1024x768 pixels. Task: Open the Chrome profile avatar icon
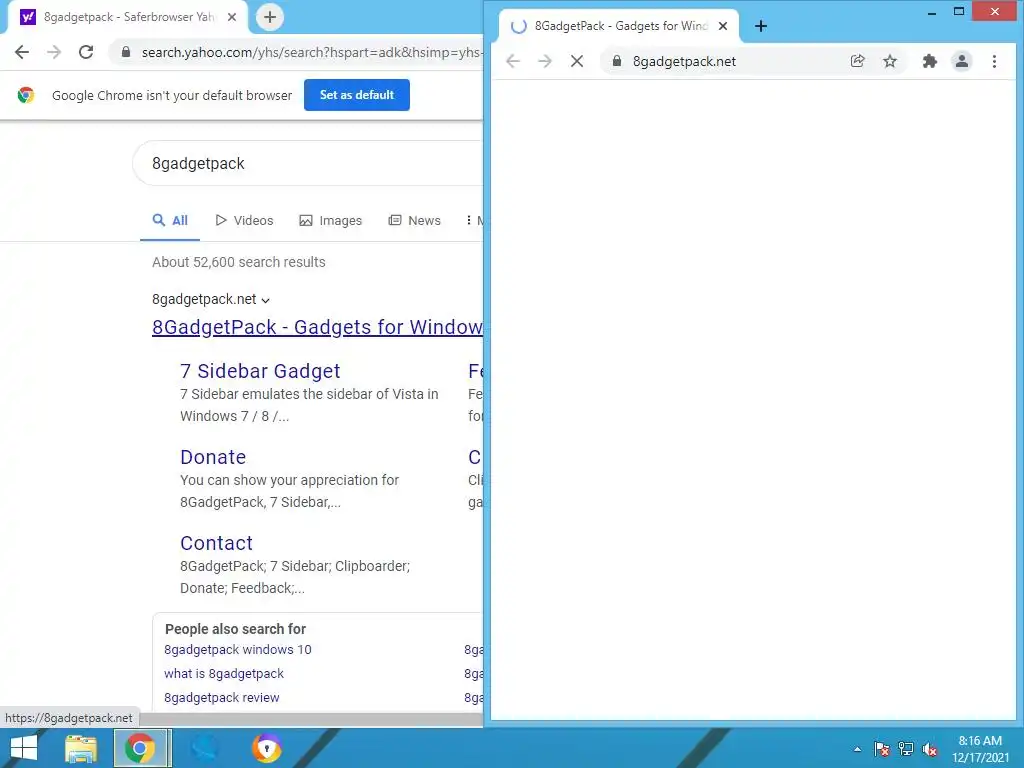pos(961,61)
